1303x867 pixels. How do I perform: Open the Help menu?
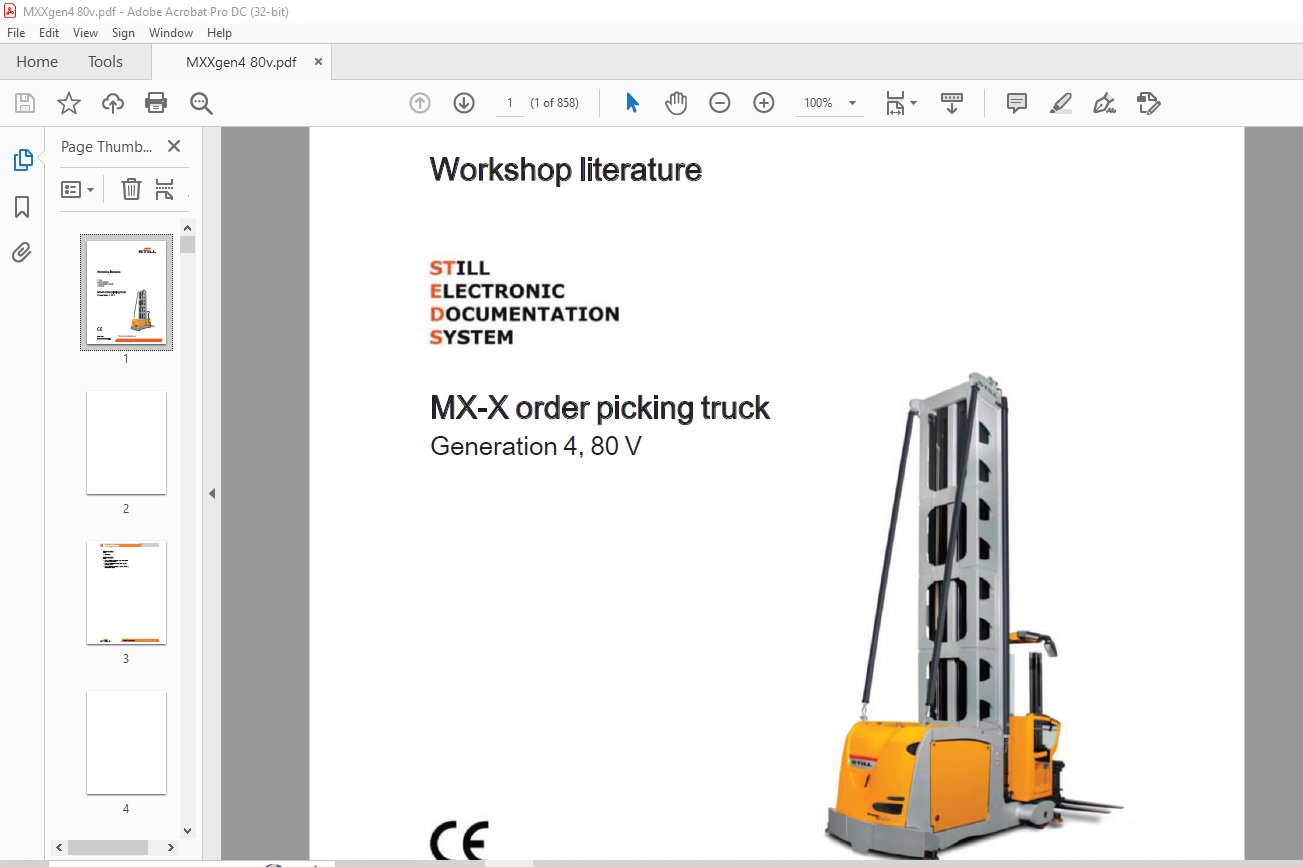click(x=219, y=33)
